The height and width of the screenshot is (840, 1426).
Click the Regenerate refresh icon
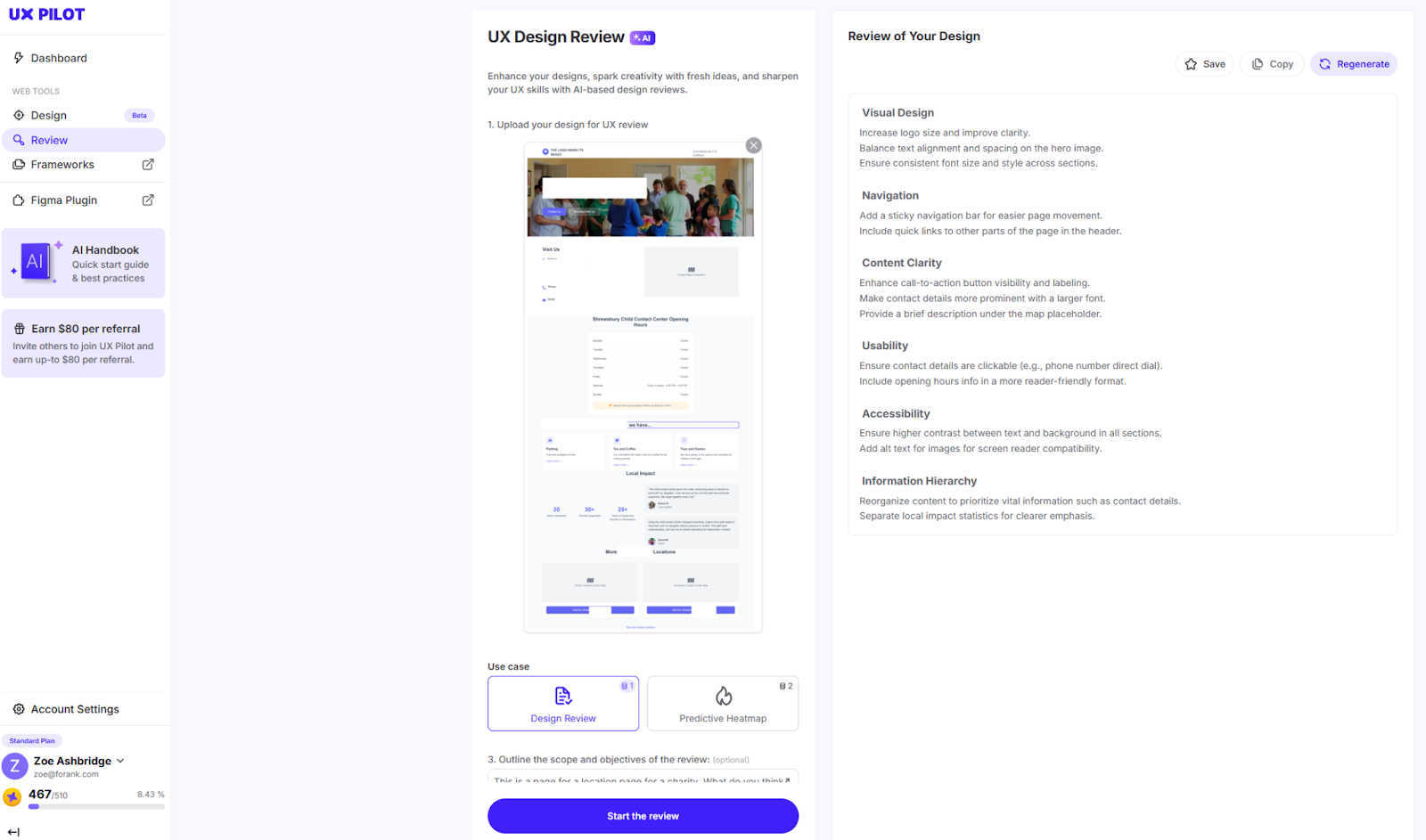pos(1324,63)
